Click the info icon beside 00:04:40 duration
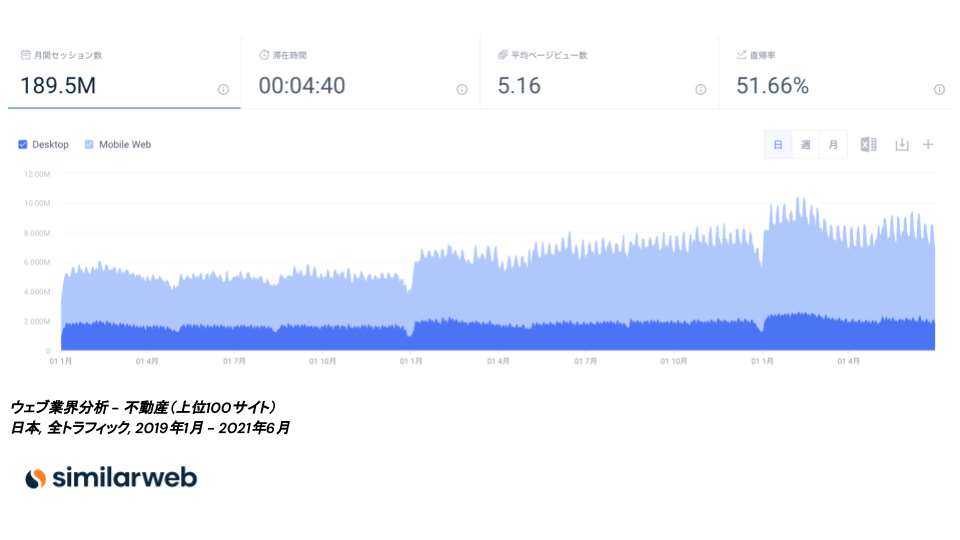Viewport: 960px width, 540px height. 462,89
